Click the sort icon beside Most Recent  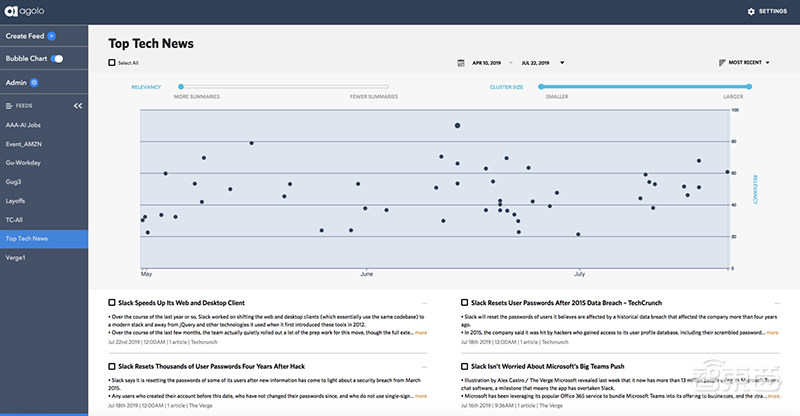[722, 62]
